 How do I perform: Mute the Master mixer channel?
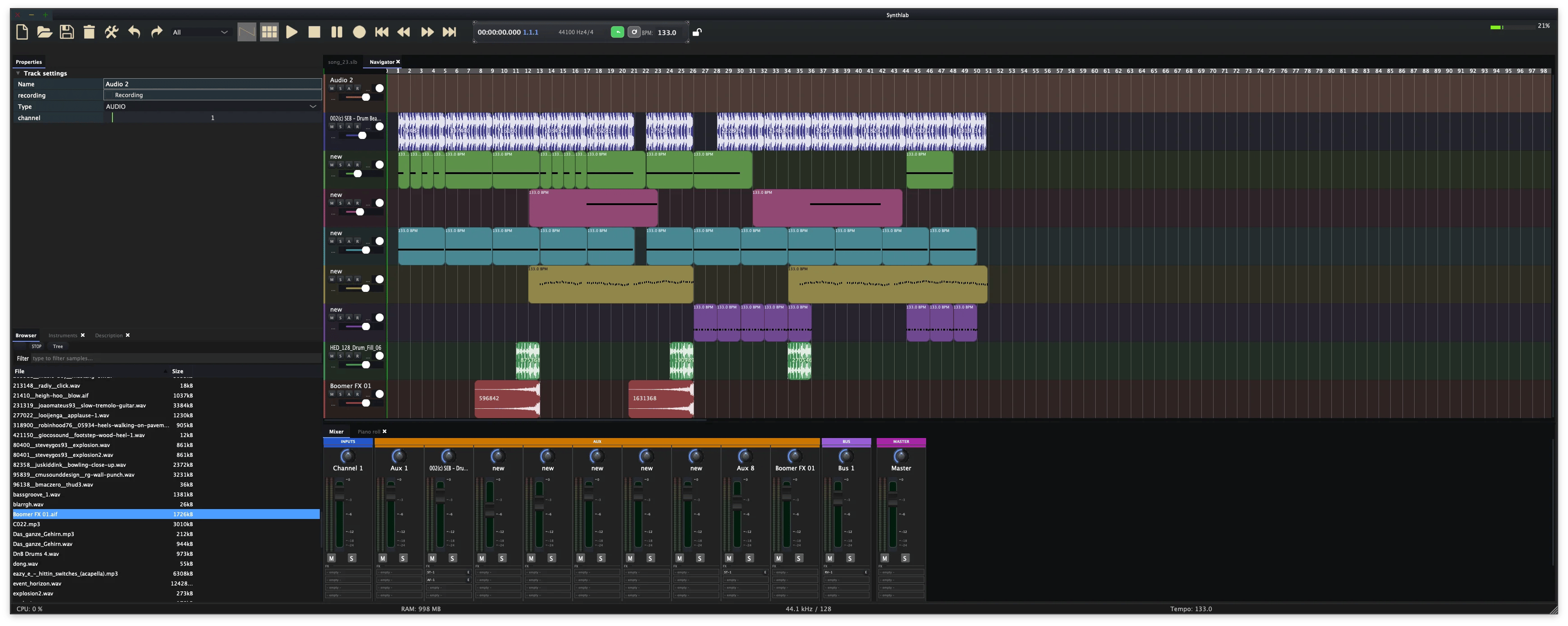(884, 559)
